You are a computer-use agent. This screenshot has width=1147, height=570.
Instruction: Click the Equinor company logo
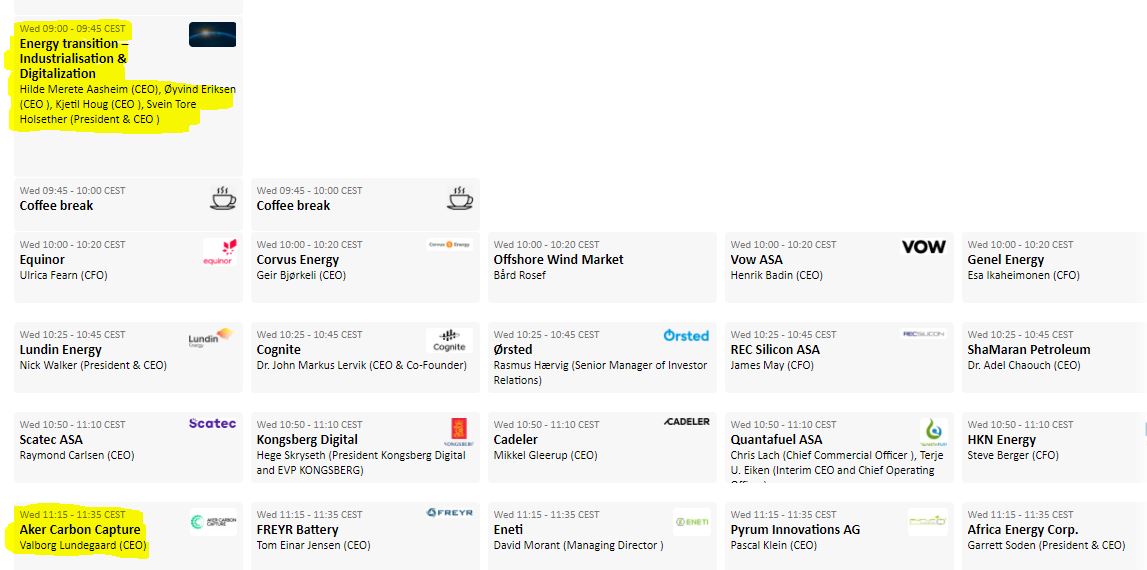point(219,251)
